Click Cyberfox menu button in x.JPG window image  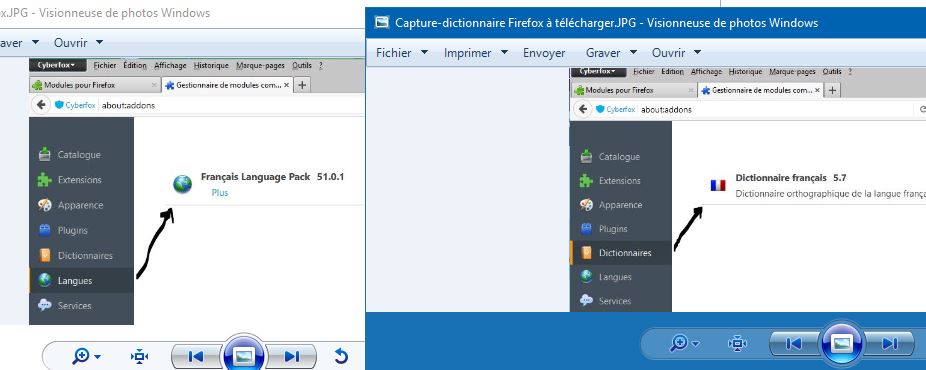click(58, 66)
